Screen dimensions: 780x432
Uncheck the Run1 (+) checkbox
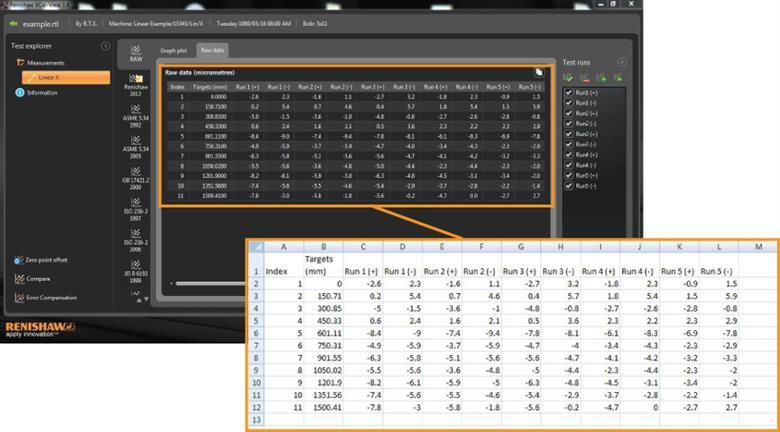569,93
